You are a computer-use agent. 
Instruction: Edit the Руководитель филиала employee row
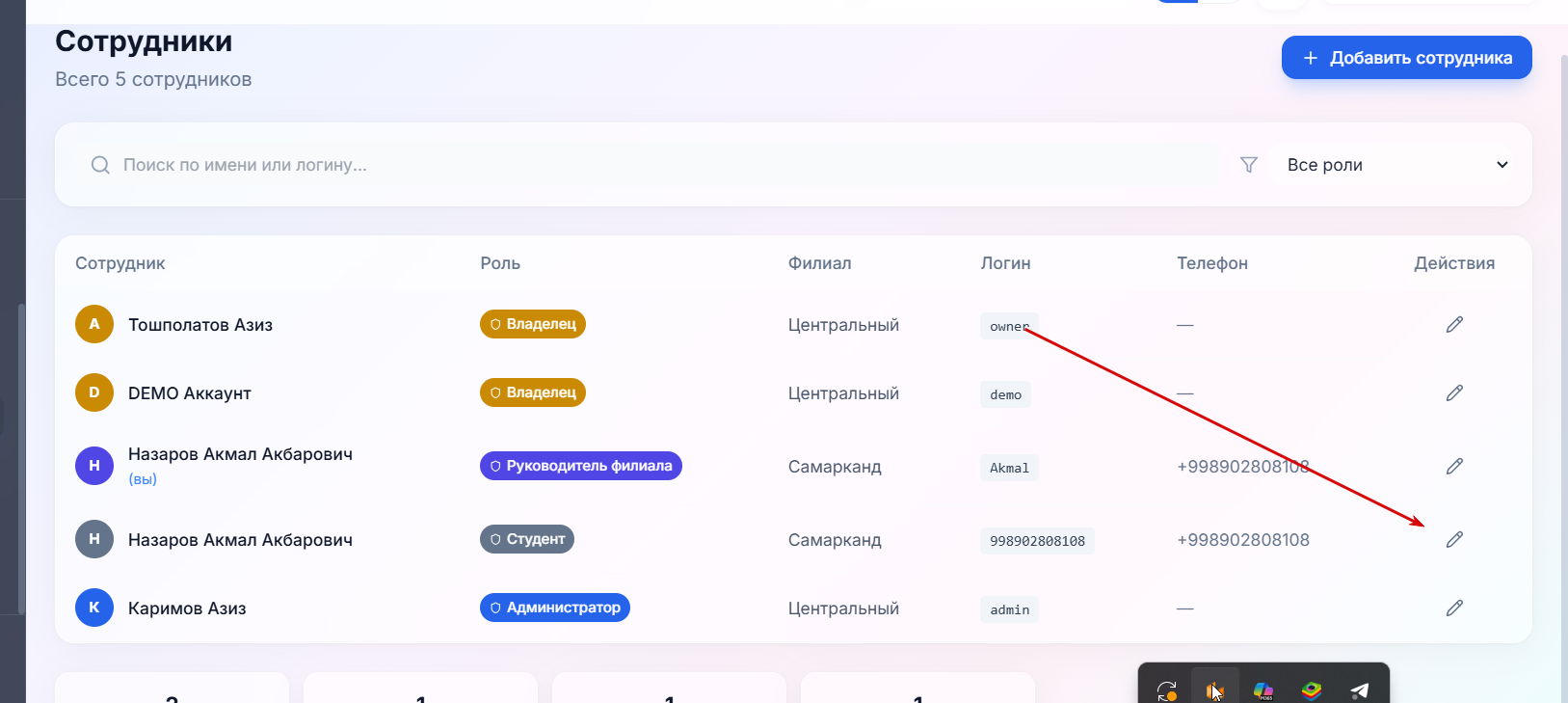click(1454, 467)
